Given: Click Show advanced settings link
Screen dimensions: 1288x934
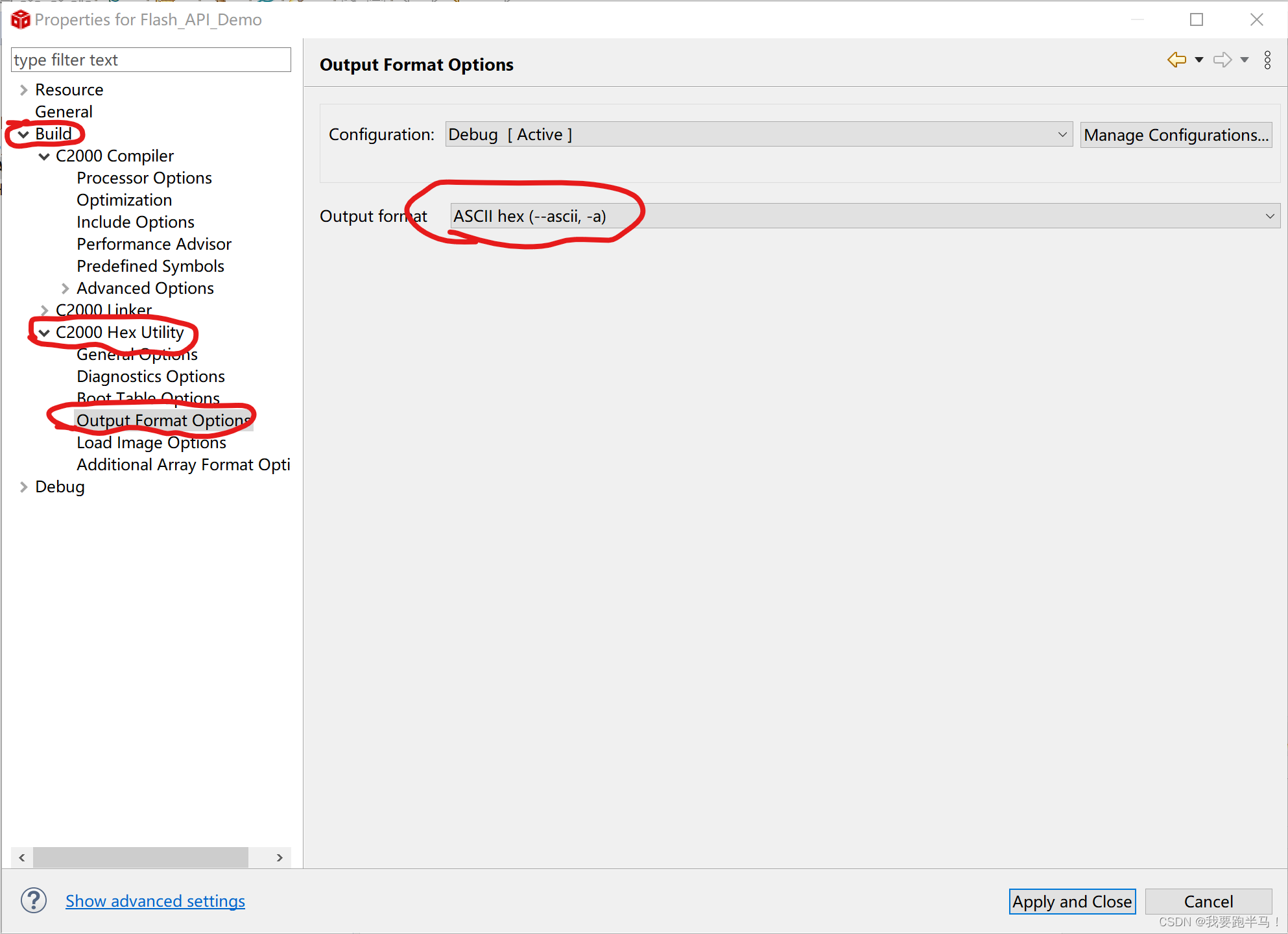Looking at the screenshot, I should pos(155,901).
